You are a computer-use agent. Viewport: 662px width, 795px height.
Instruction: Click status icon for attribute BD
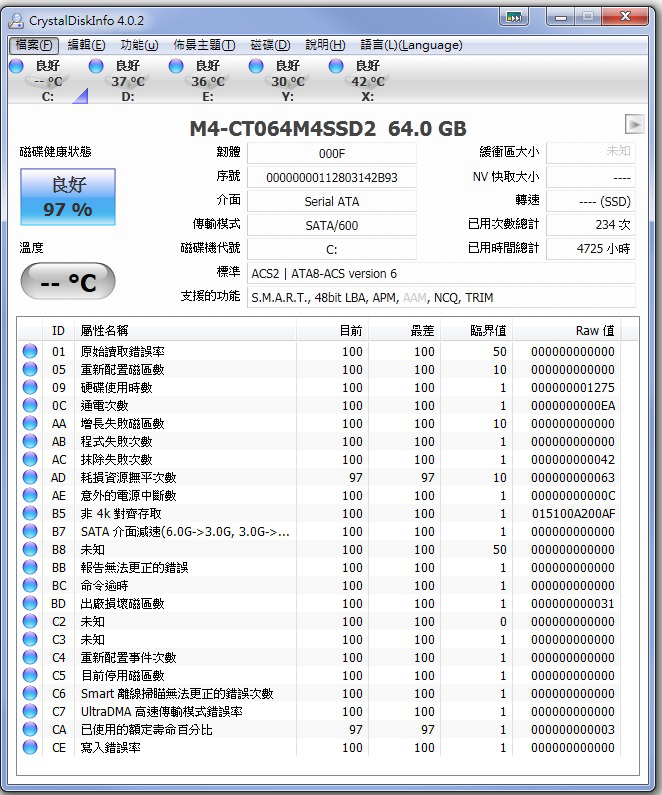click(30, 603)
